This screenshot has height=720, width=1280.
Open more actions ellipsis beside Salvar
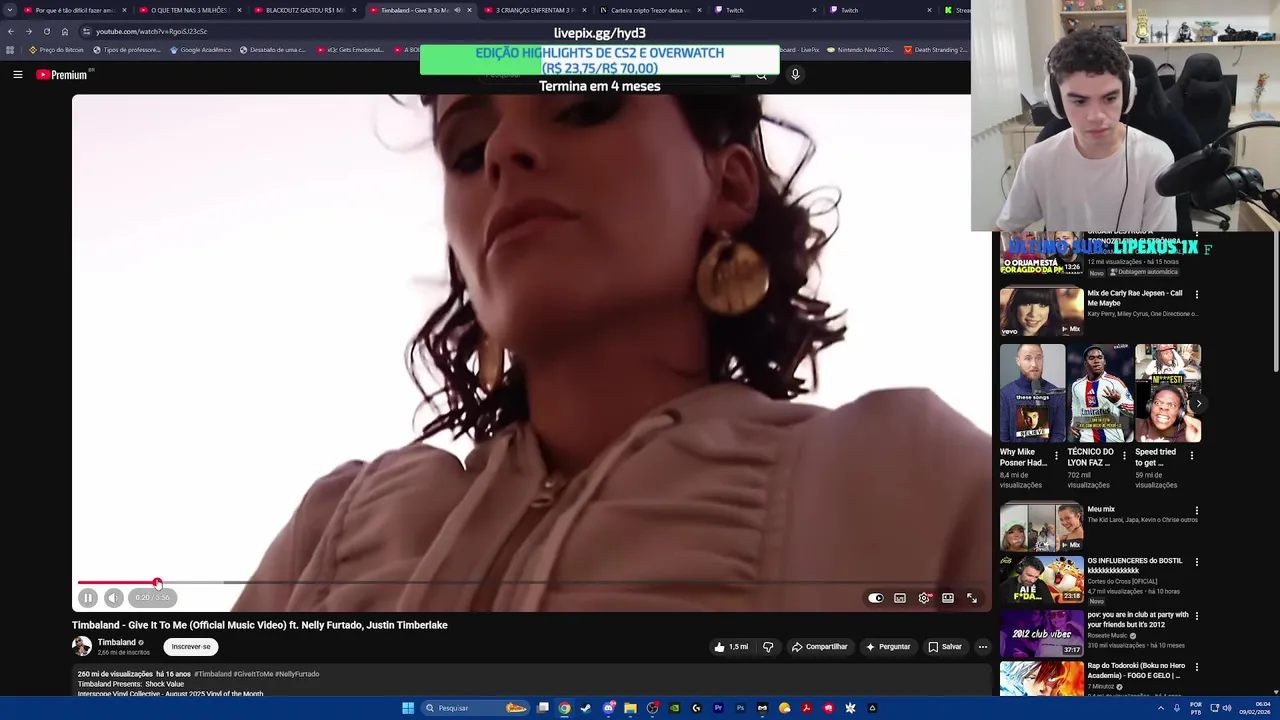click(982, 647)
